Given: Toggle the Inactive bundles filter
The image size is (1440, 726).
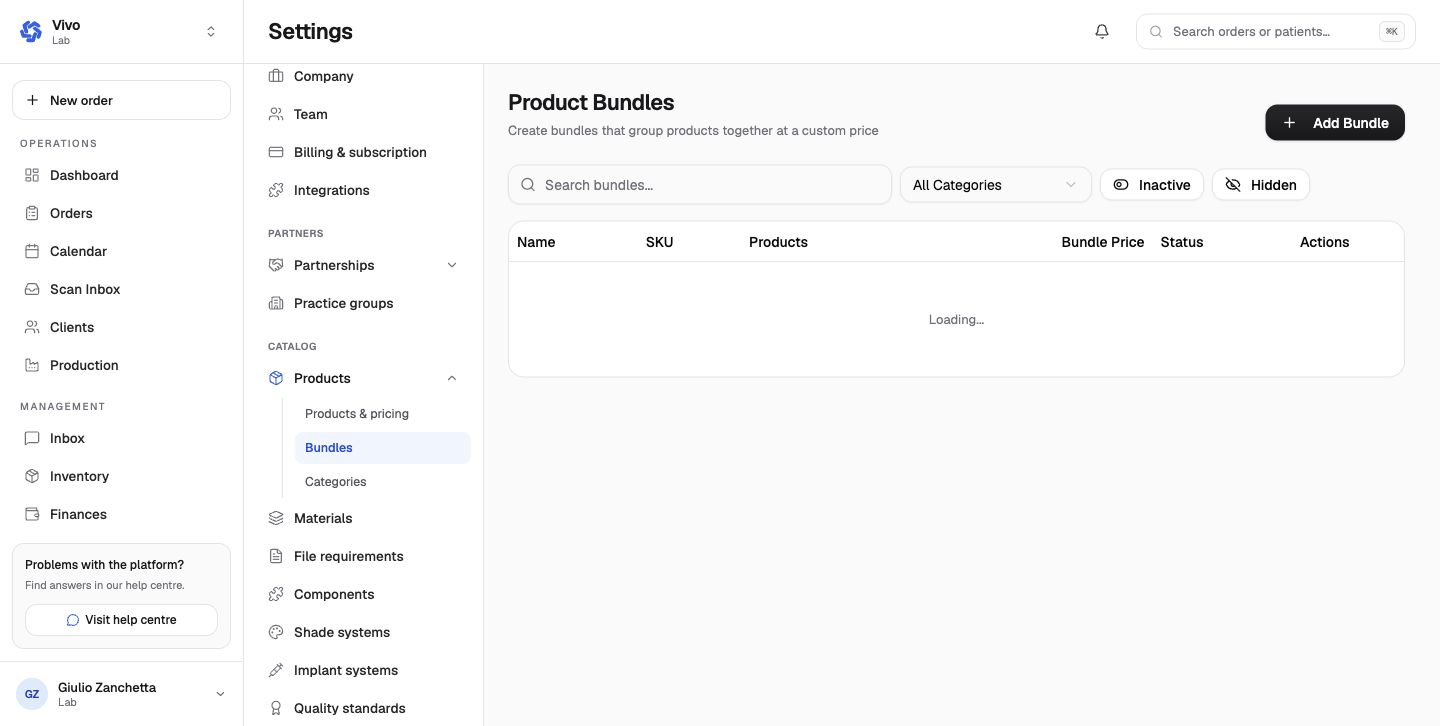Looking at the screenshot, I should pyautogui.click(x=1152, y=185).
